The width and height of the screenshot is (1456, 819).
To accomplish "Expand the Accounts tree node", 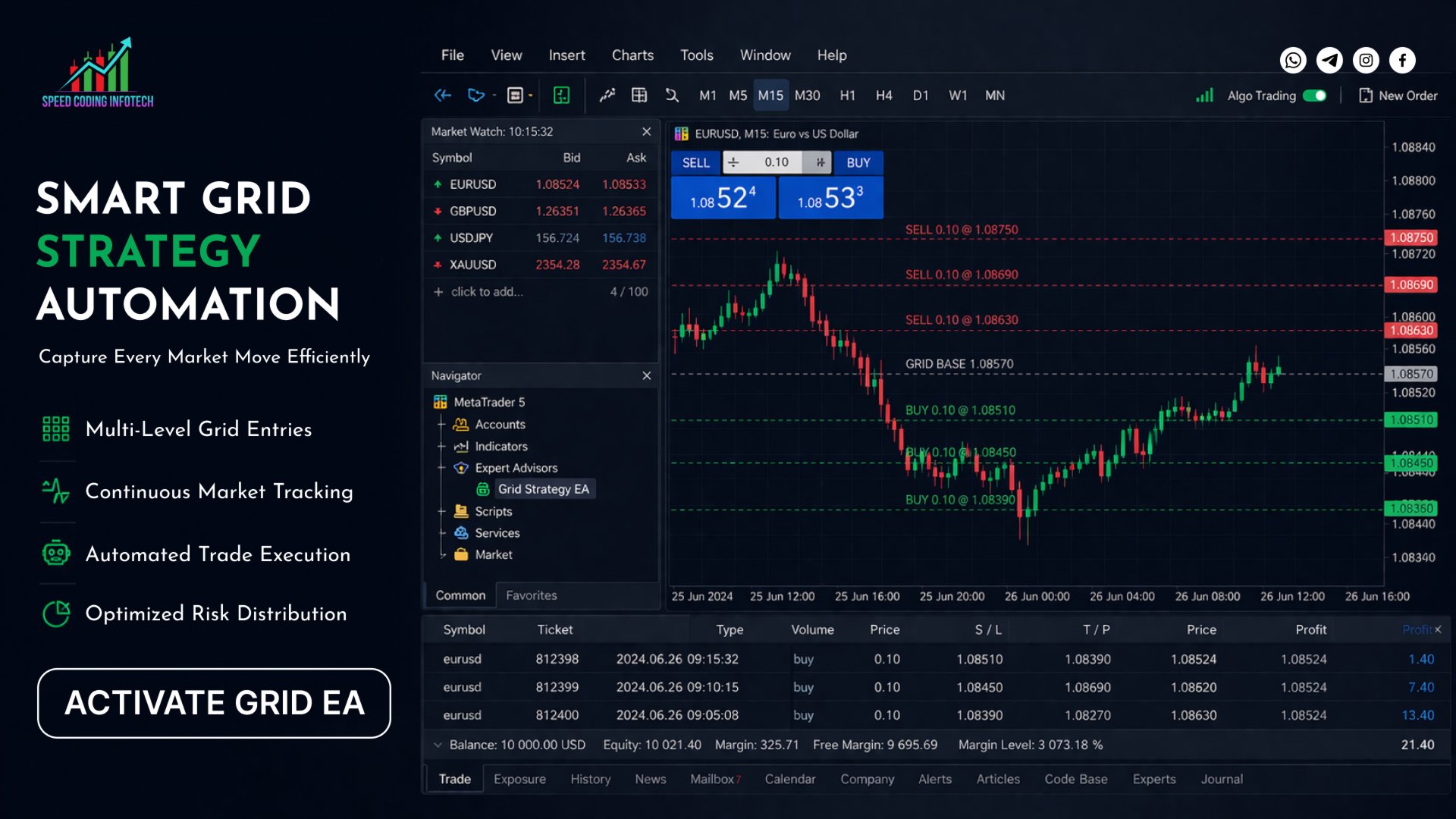I will click(x=441, y=425).
